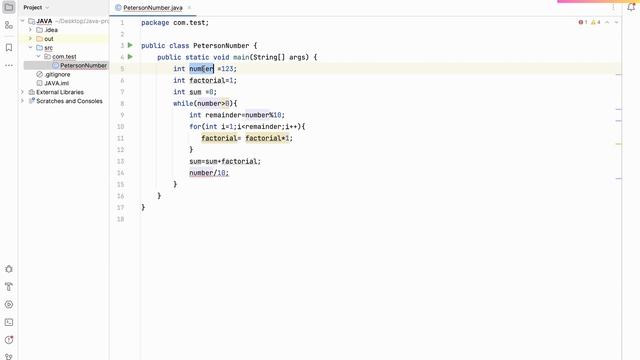
Task: Open the Git tool window
Action: point(9,357)
